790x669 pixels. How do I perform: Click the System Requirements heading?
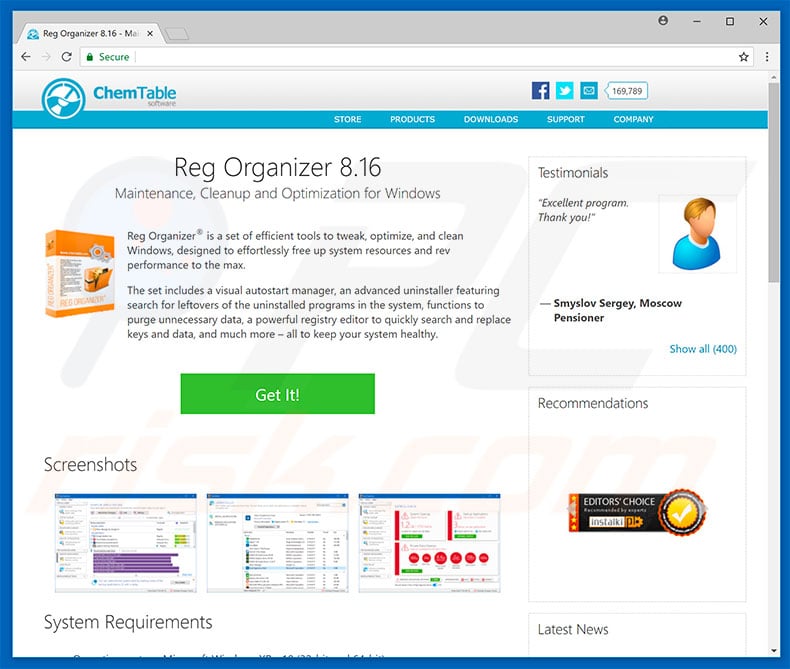click(x=128, y=622)
